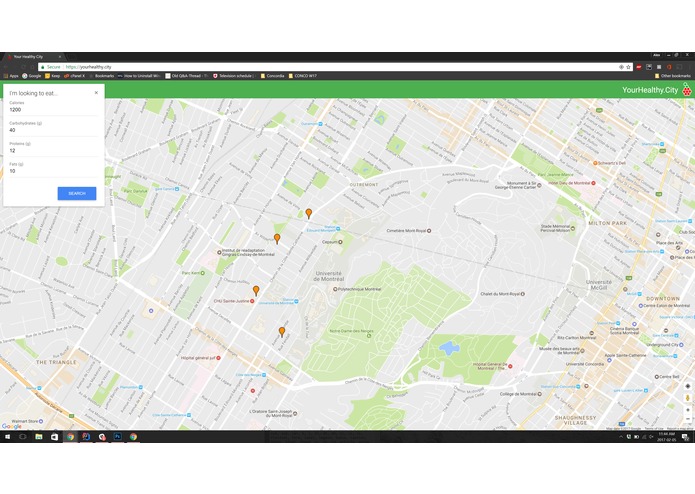The image size is (695, 494).
Task: Open the Old Q&A Thread bookmark
Action: tap(187, 76)
